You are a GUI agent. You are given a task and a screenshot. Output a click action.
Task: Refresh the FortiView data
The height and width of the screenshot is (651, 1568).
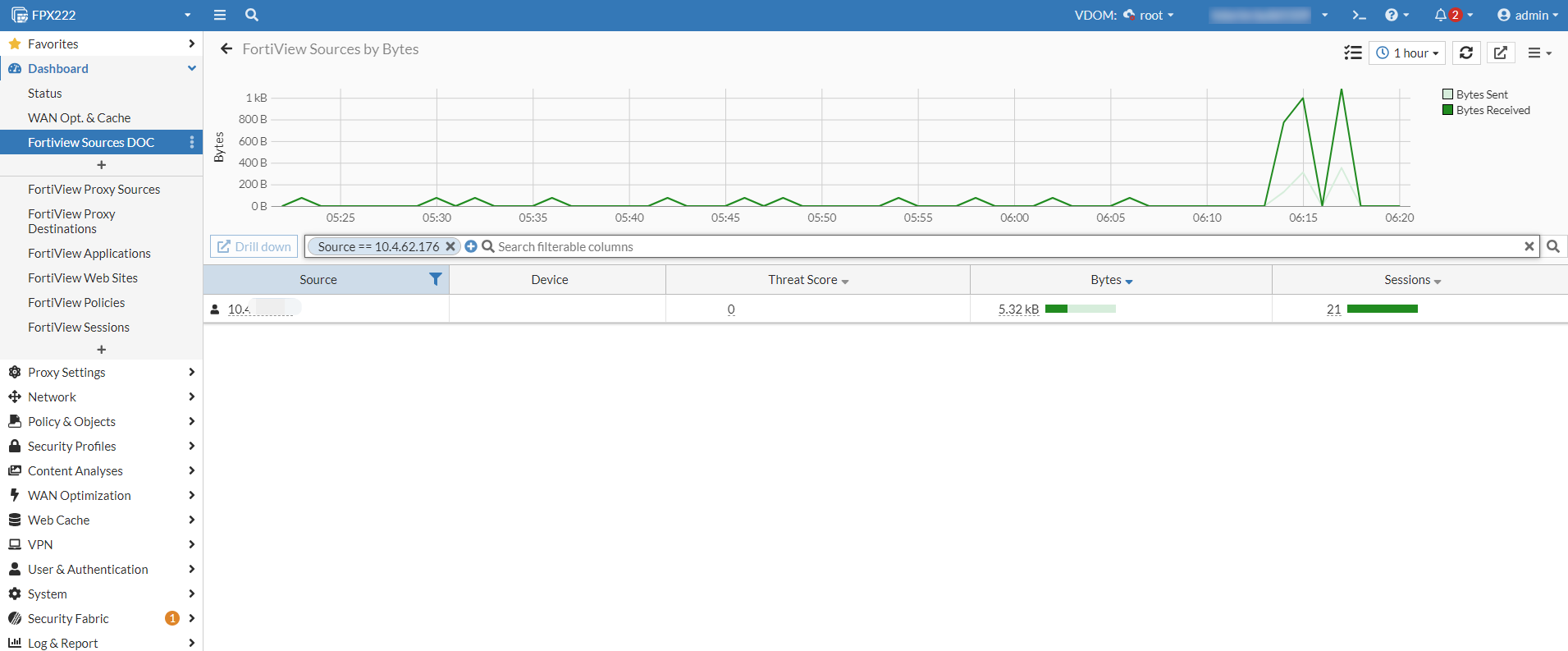click(x=1466, y=53)
